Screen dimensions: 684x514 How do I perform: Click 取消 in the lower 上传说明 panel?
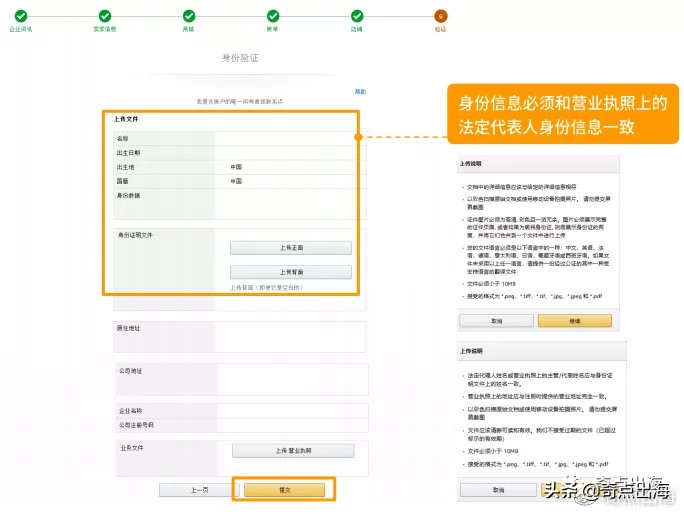498,490
